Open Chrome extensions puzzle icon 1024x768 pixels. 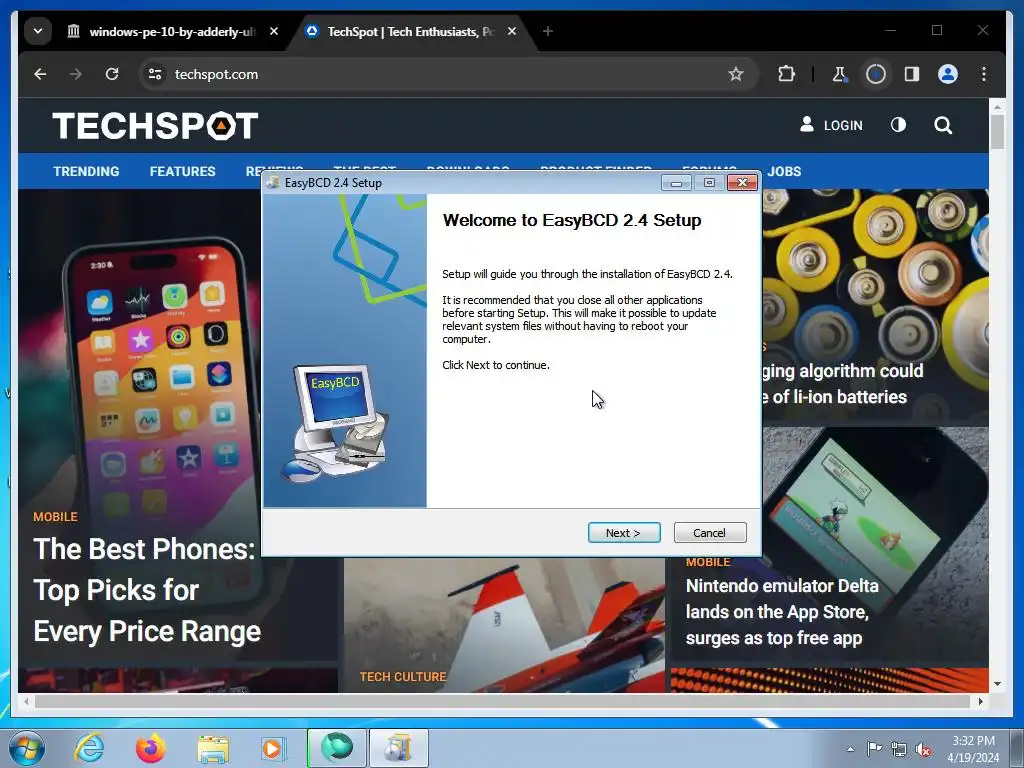click(x=786, y=74)
